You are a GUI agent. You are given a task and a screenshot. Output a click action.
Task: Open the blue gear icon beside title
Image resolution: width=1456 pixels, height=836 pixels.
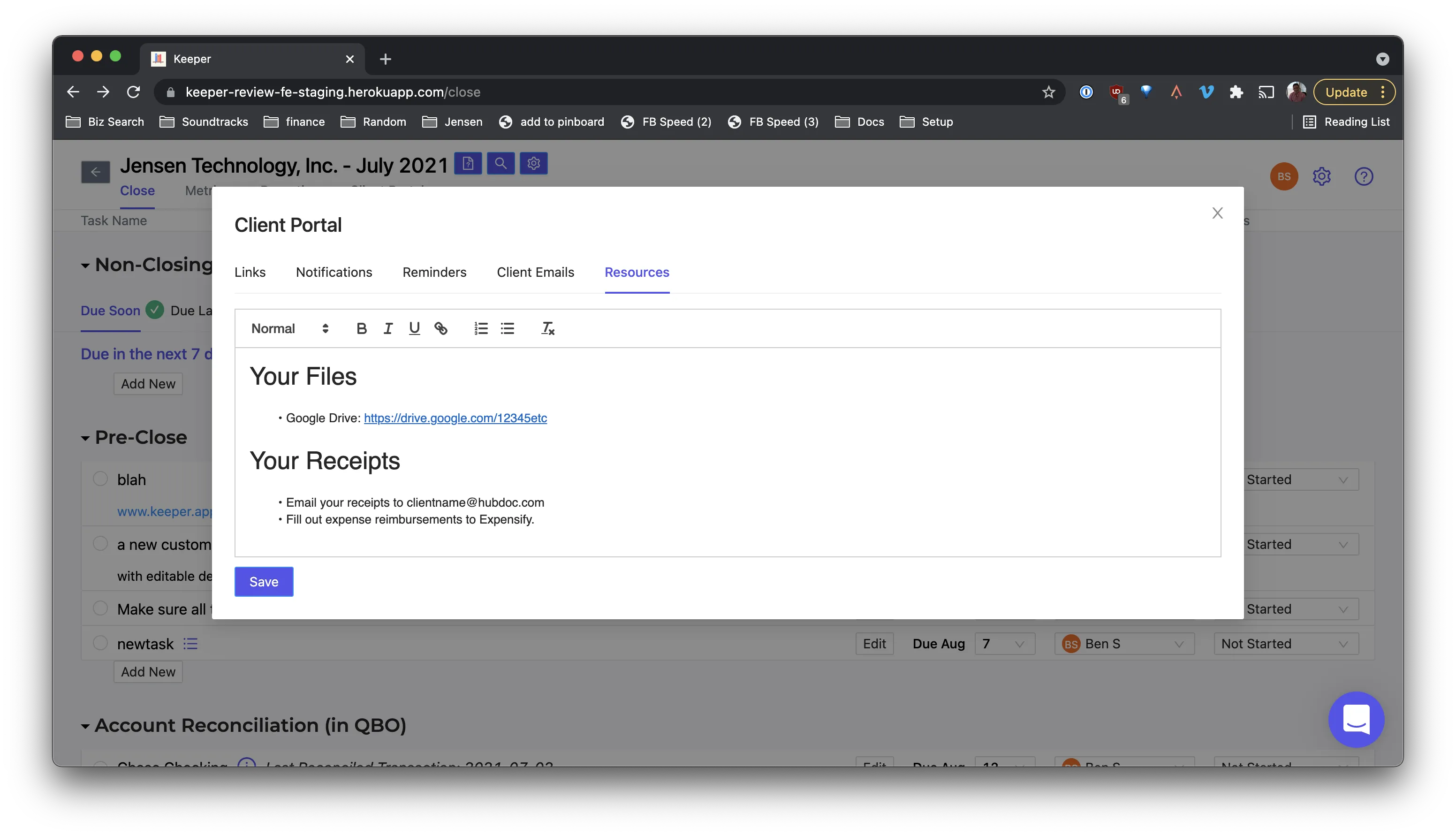(534, 163)
